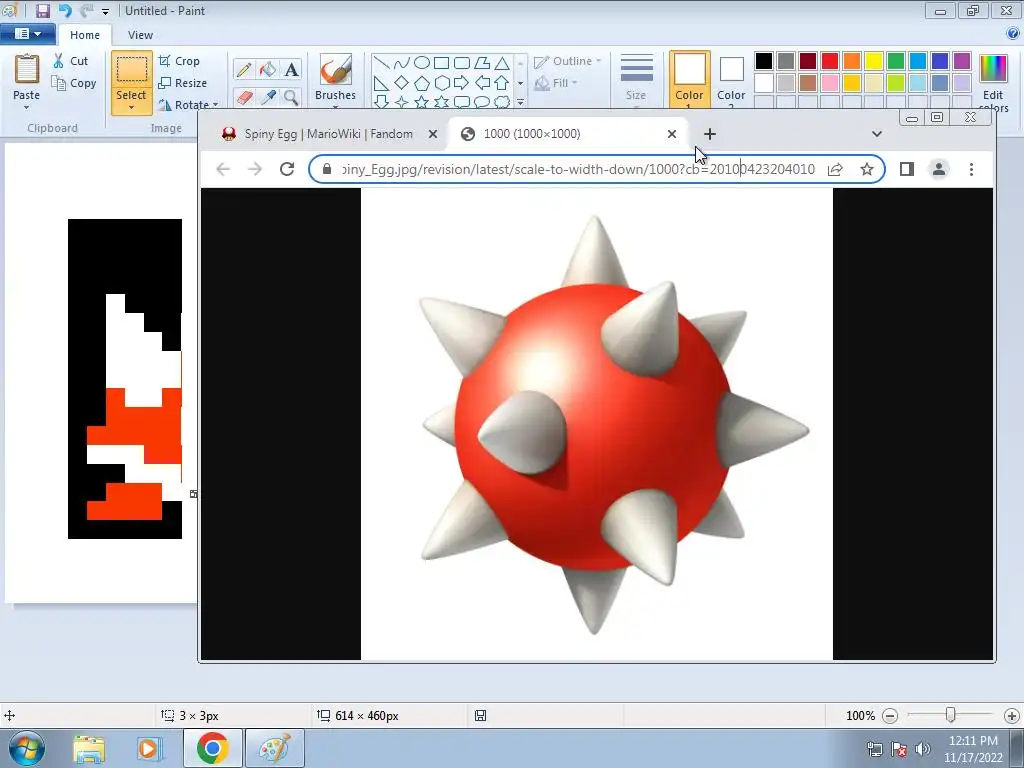Choose the black color swatch

764,61
